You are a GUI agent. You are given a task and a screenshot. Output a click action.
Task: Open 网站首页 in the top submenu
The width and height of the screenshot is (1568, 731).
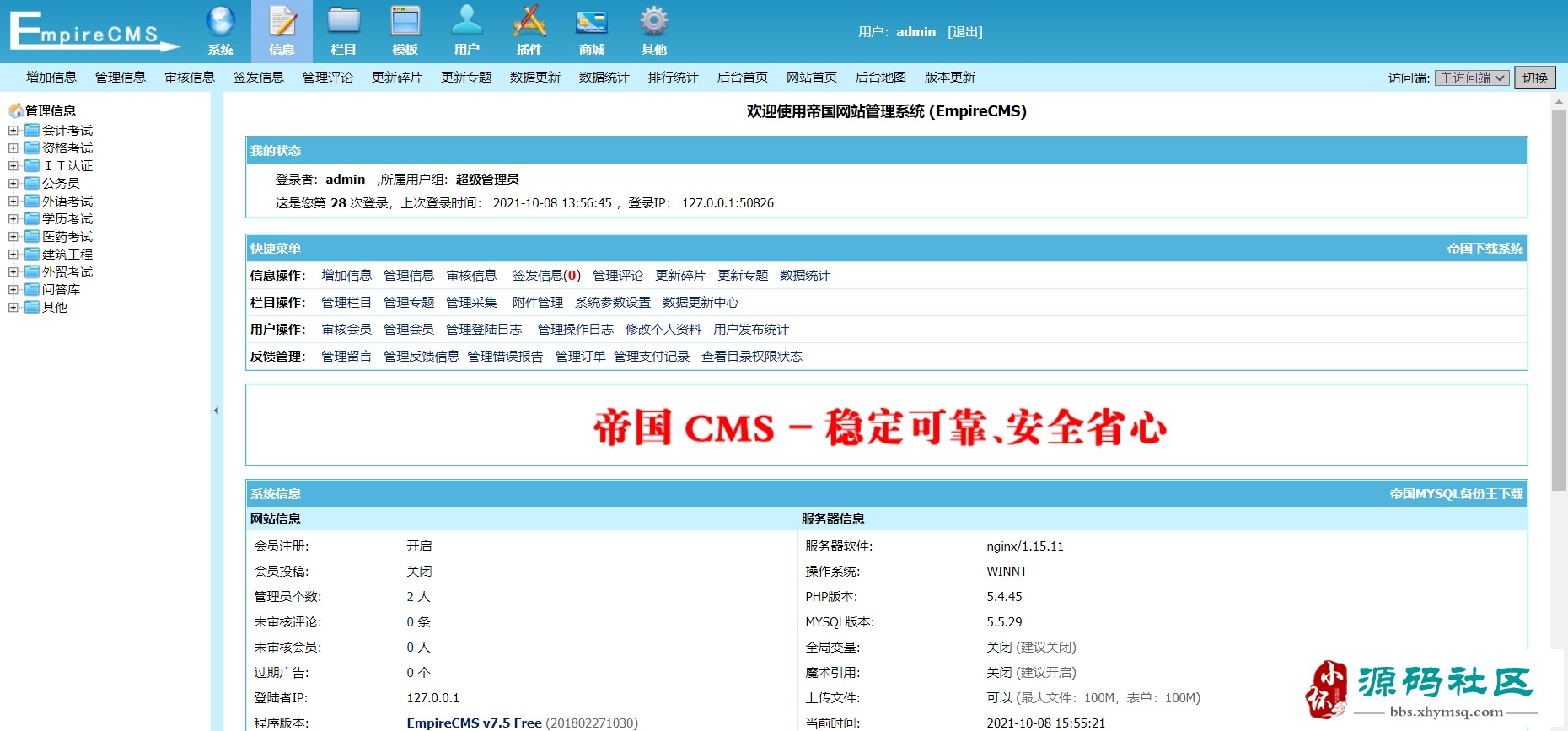(x=812, y=78)
